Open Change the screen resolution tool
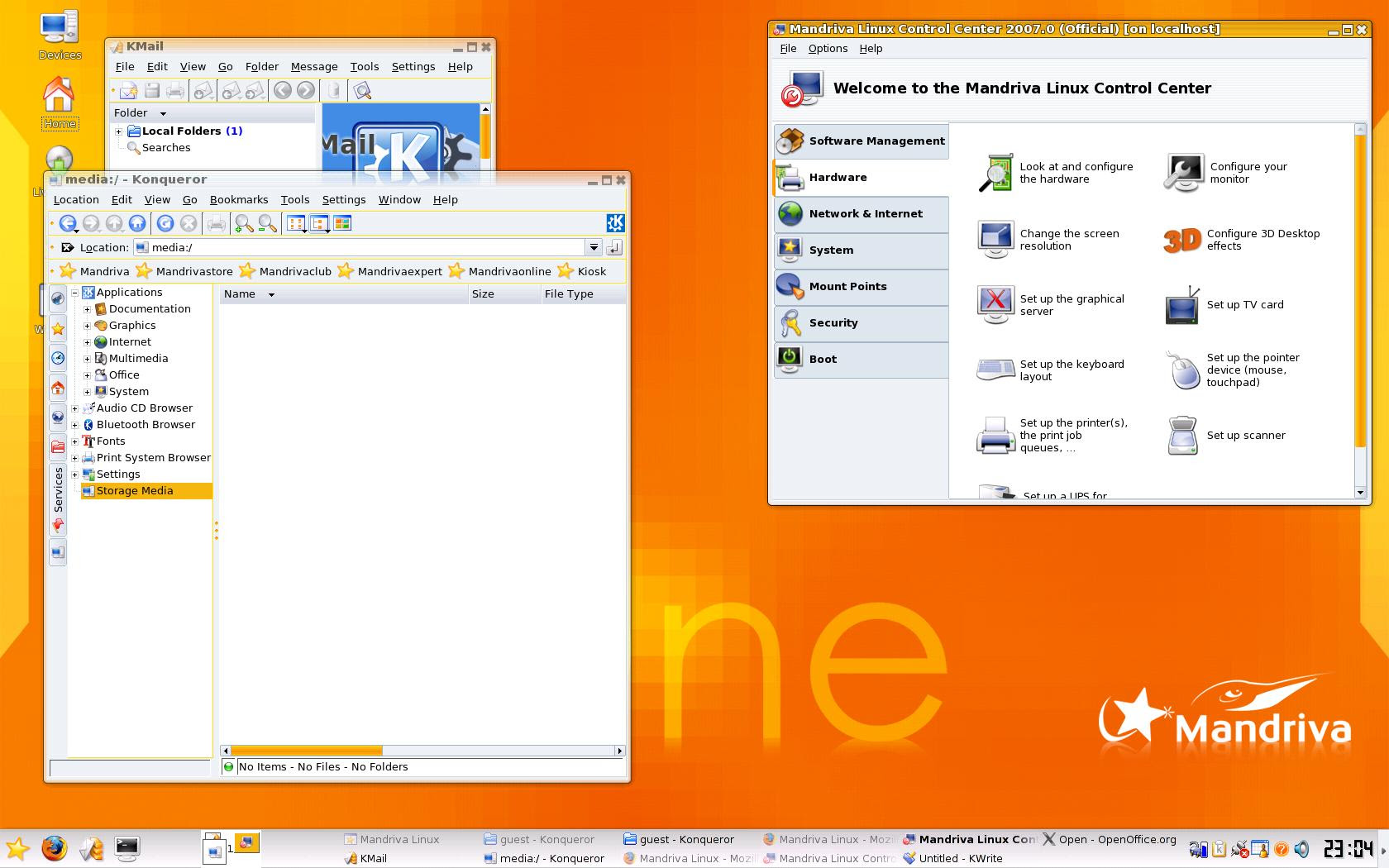 pyautogui.click(x=1048, y=240)
